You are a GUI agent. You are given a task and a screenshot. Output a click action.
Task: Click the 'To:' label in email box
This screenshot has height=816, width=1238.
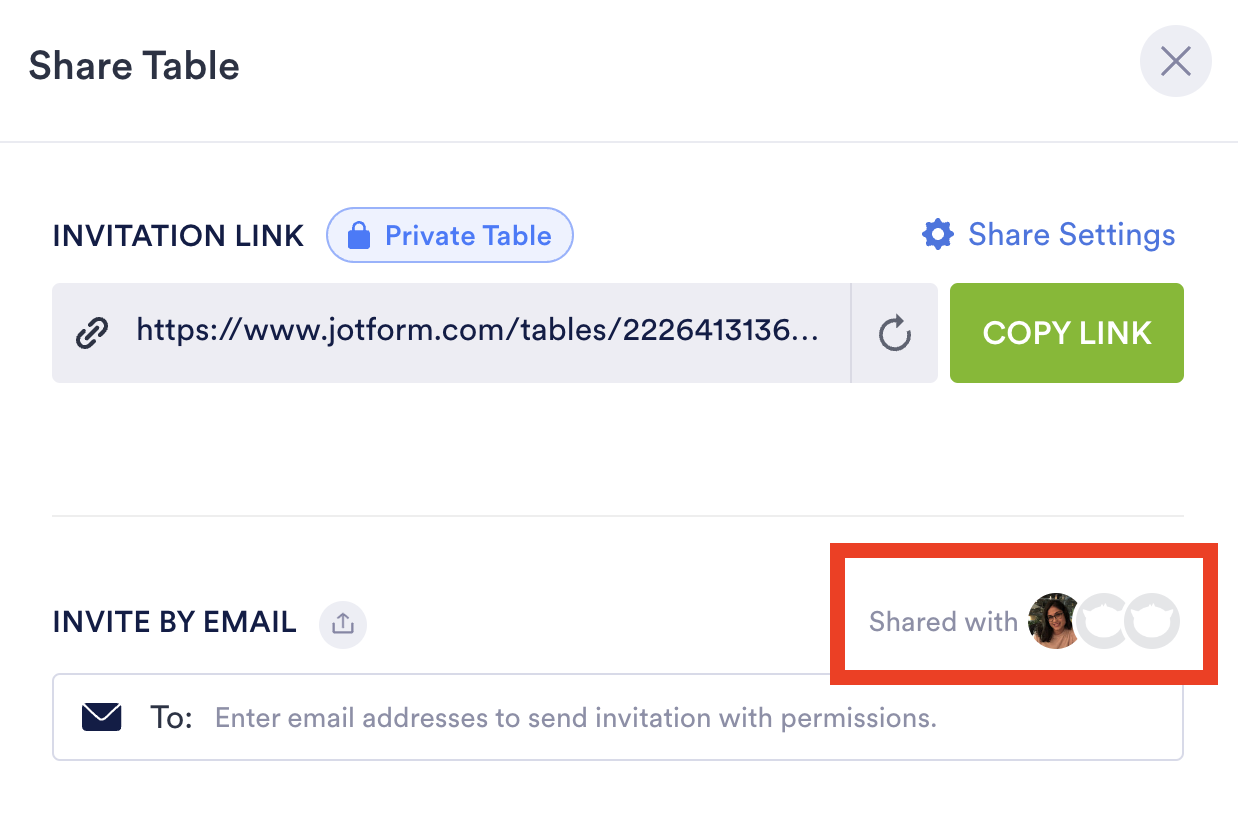pyautogui.click(x=171, y=718)
